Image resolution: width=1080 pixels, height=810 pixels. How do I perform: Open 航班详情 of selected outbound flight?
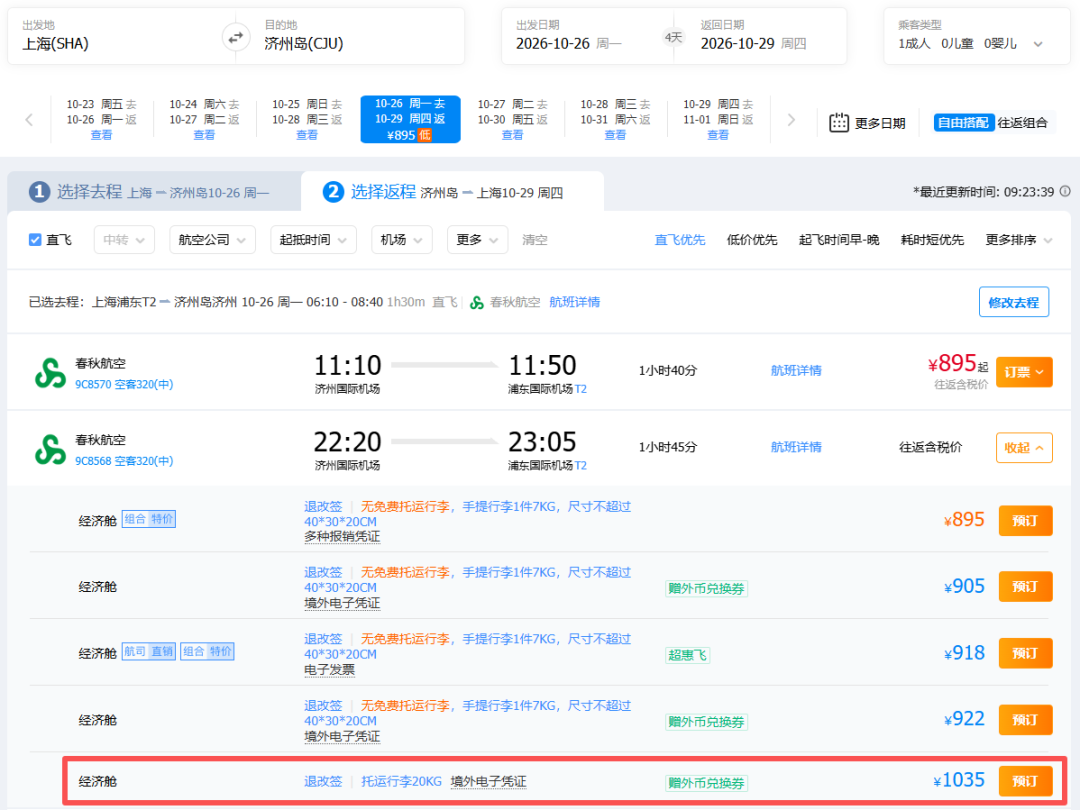574,302
